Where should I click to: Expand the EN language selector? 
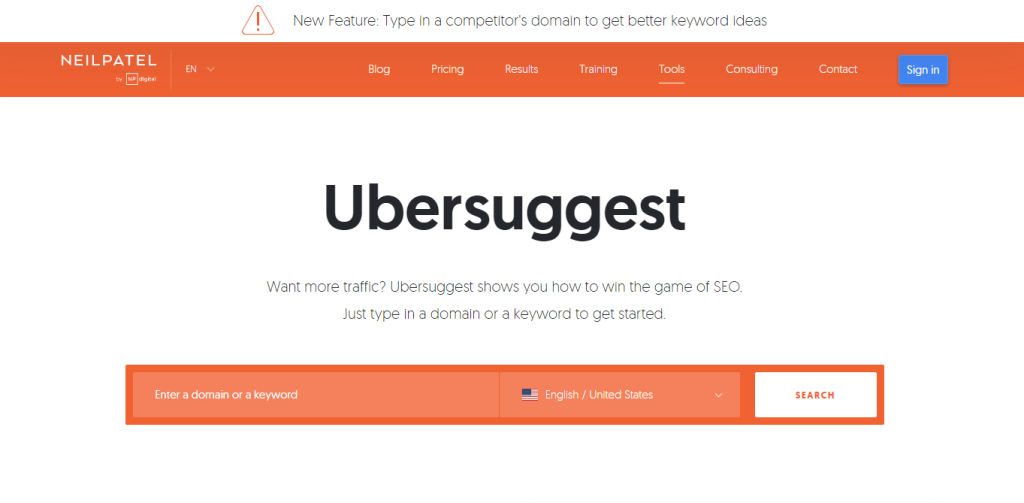[200, 69]
